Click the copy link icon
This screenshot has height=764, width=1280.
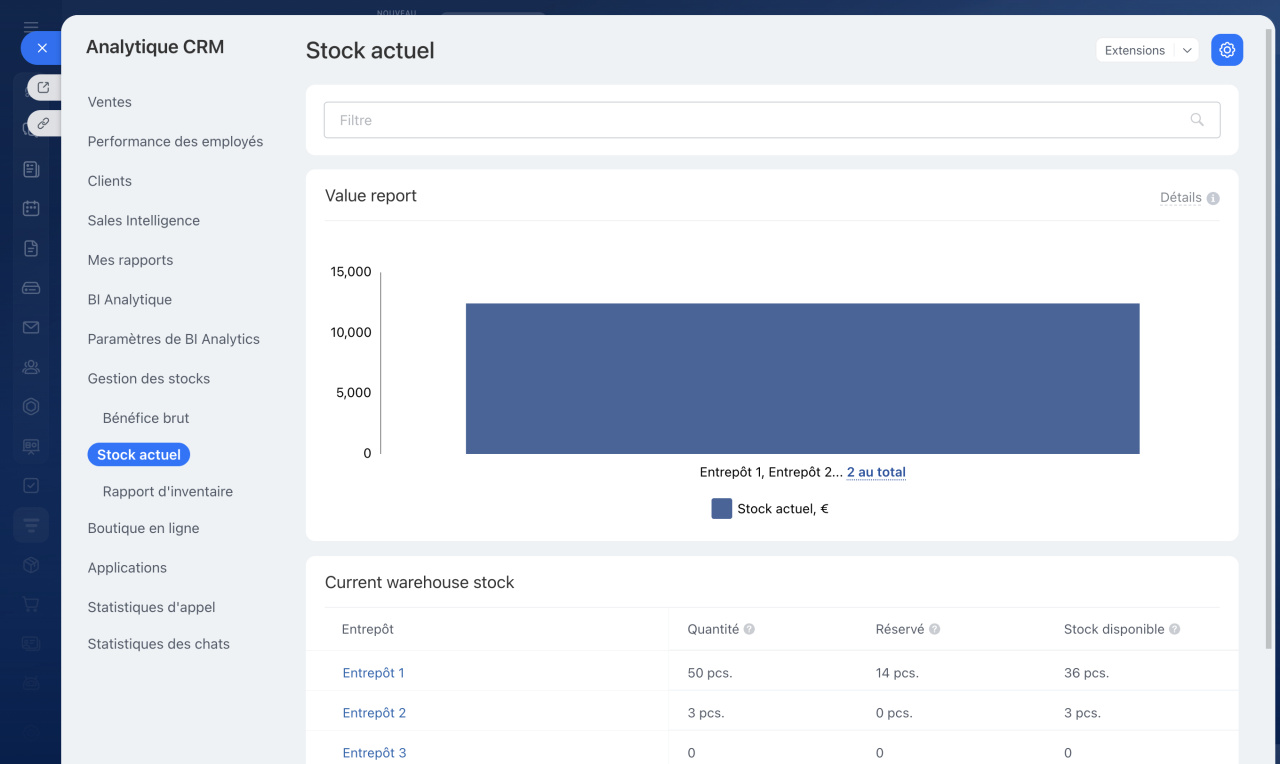43,123
